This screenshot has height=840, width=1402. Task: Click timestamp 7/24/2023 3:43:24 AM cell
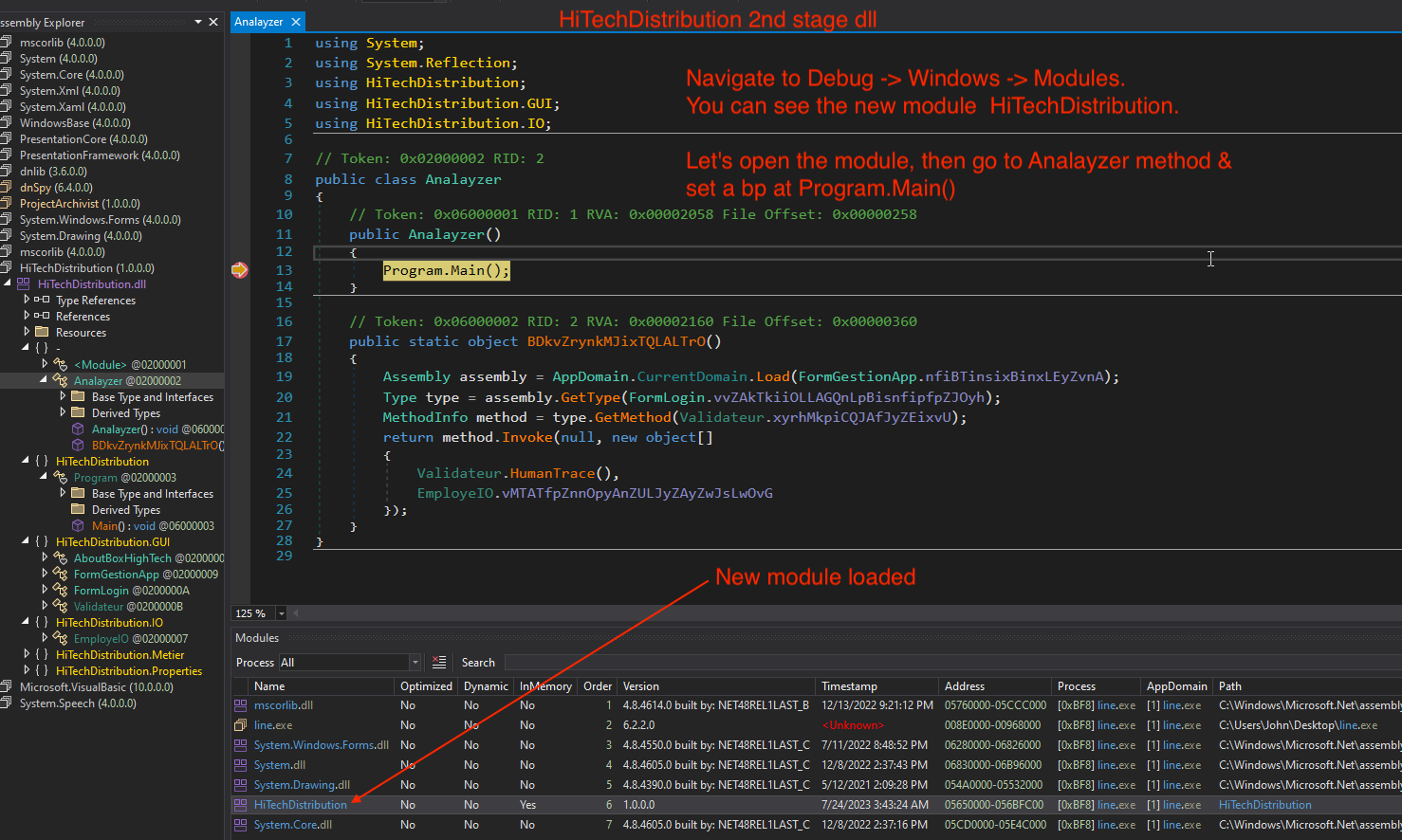point(875,805)
